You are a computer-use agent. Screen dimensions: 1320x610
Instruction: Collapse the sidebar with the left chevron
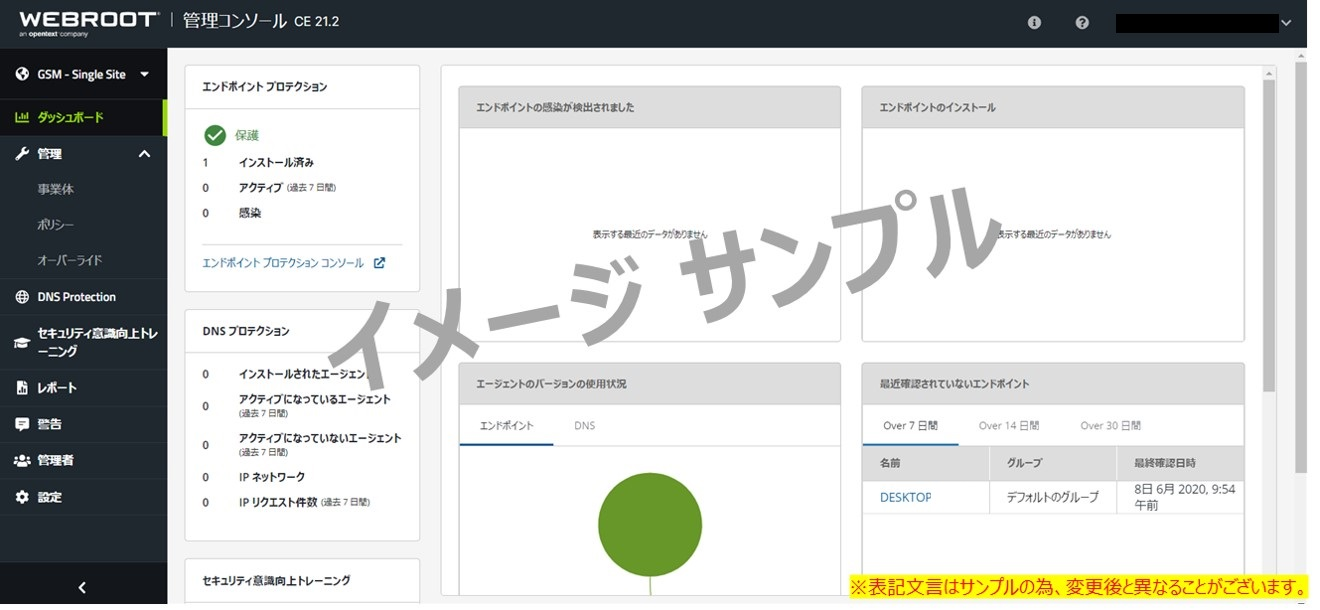click(x=83, y=588)
